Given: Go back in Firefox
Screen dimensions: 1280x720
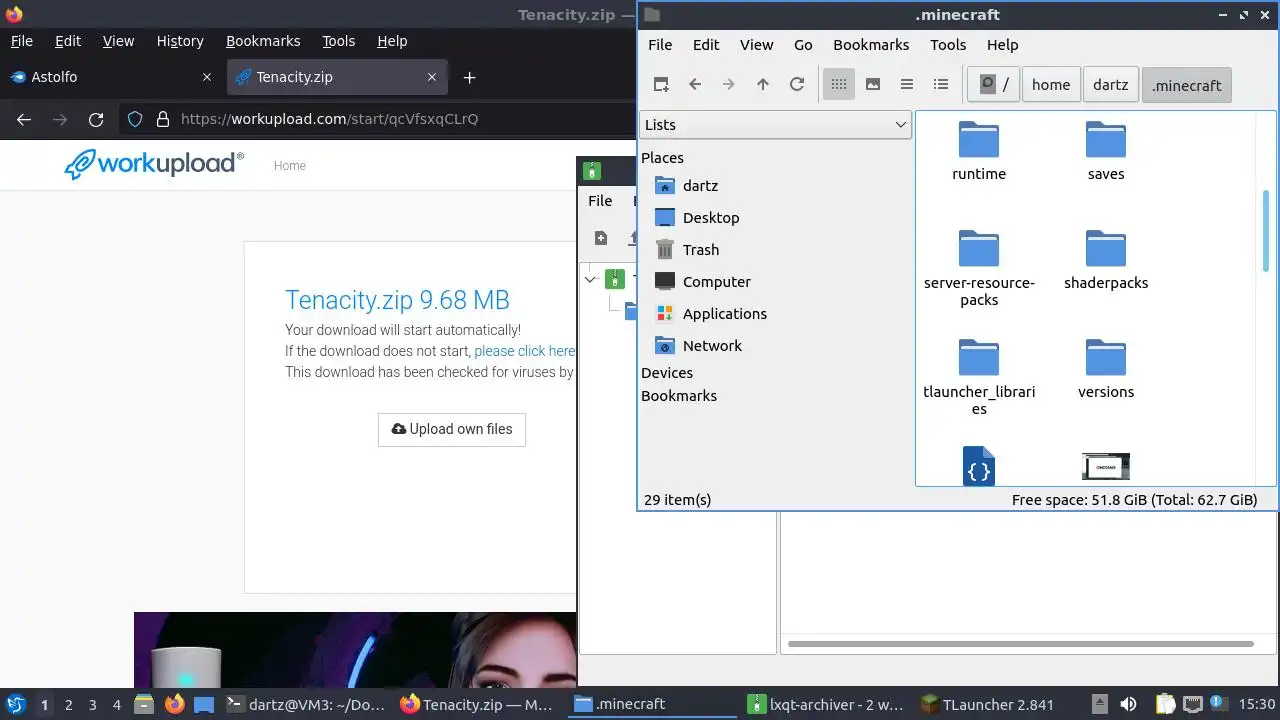Looking at the screenshot, I should [24, 119].
